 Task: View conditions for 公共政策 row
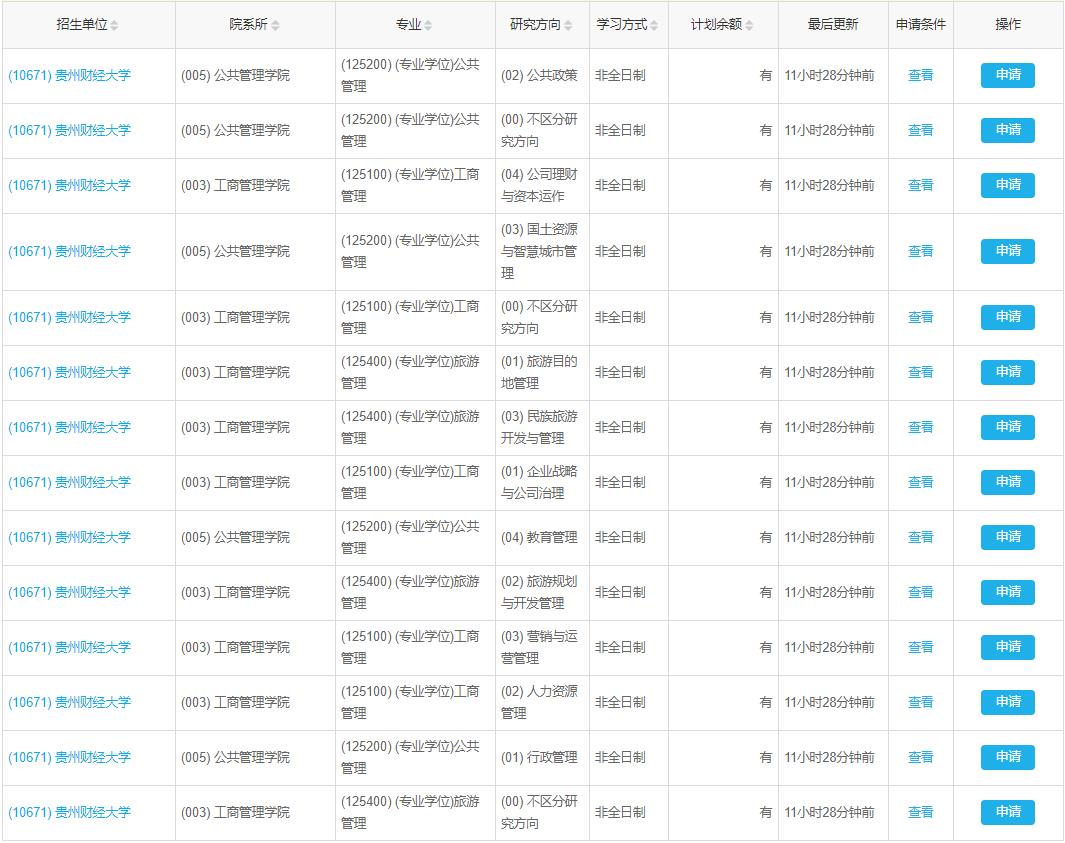coord(920,75)
